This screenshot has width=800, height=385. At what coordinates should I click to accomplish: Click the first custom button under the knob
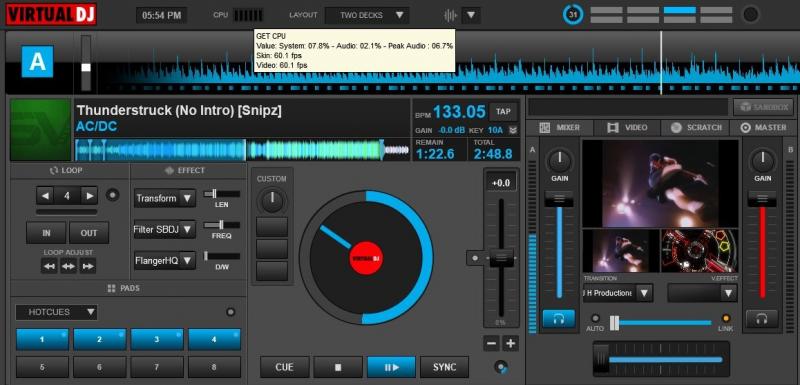272,227
